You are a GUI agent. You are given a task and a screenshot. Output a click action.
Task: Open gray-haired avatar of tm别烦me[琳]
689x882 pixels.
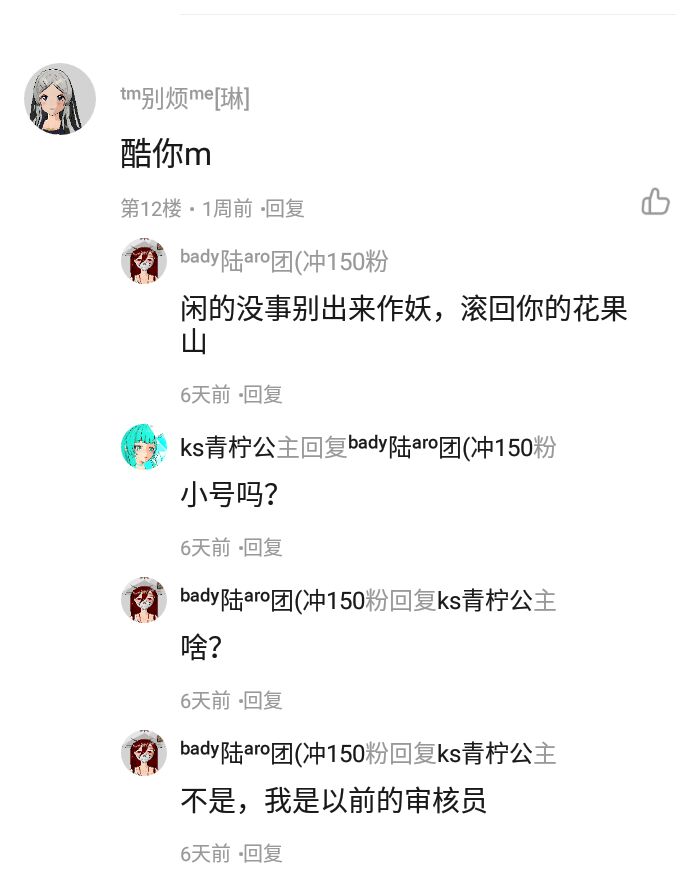[x=60, y=99]
